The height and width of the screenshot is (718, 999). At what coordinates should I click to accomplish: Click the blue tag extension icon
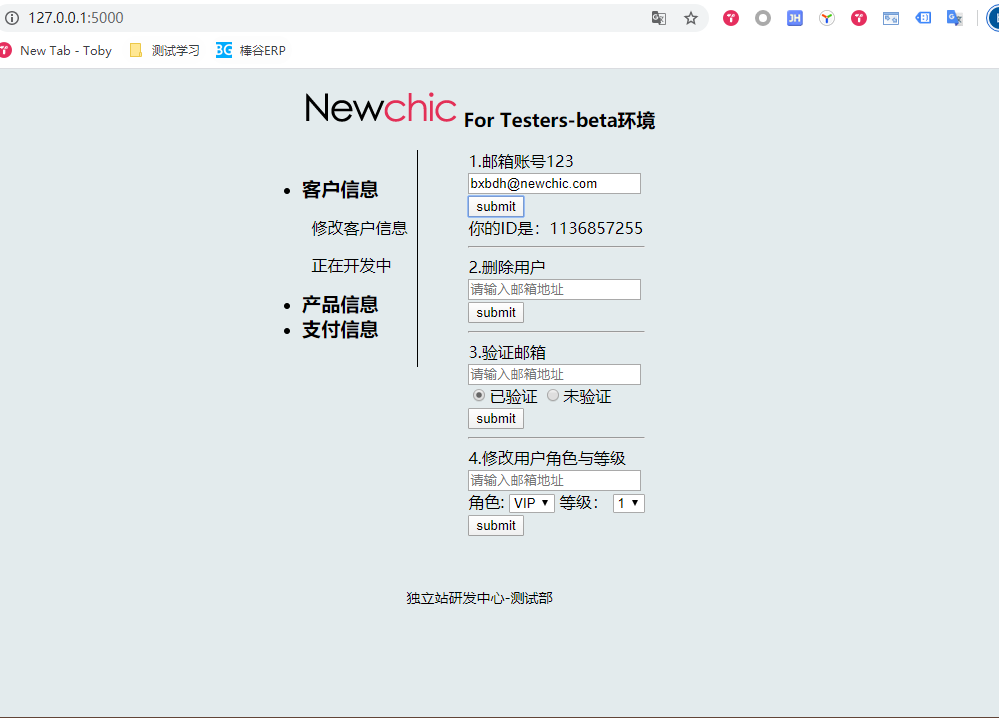[923, 18]
